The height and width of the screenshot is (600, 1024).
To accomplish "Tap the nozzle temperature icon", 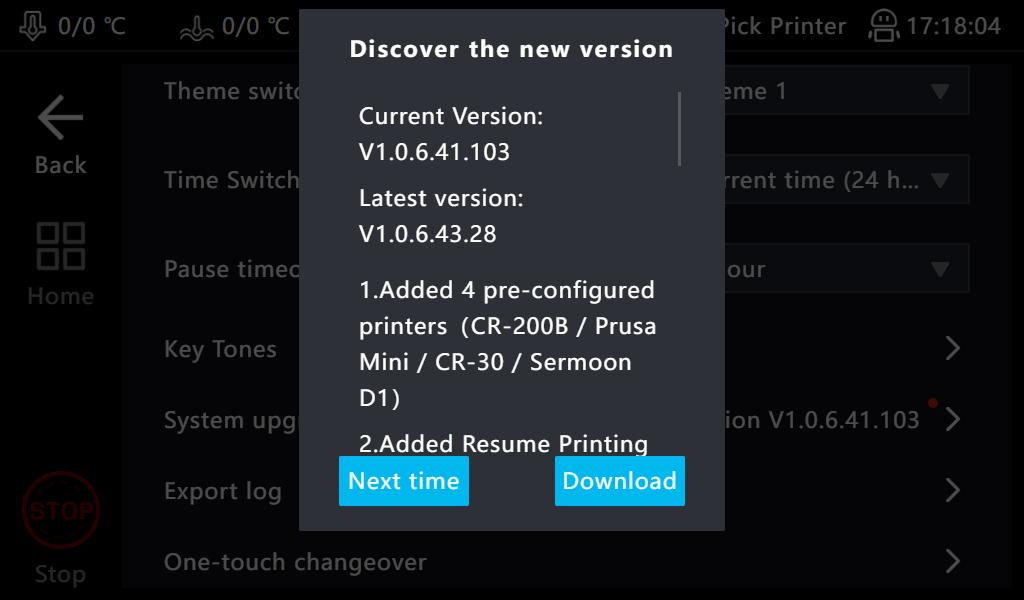I will click(33, 25).
